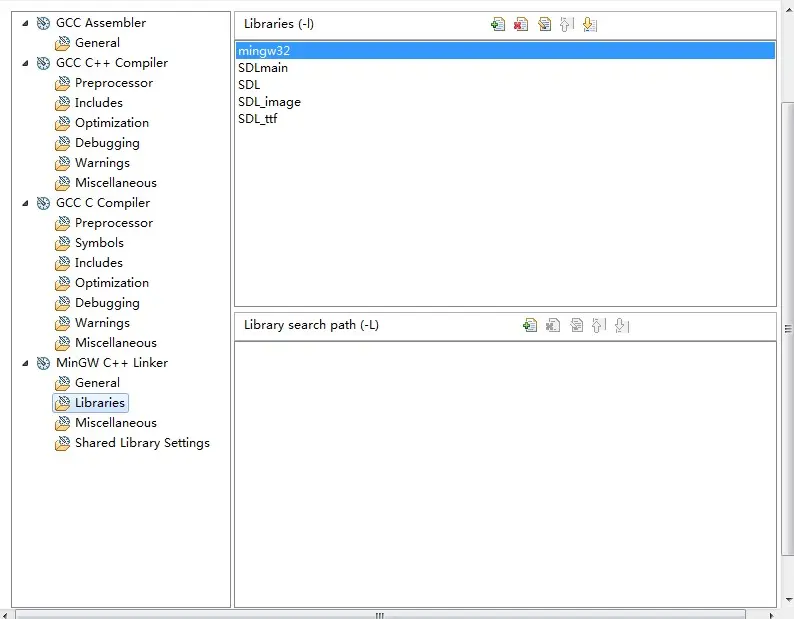The height and width of the screenshot is (619, 794).
Task: Select the SDL library entry
Action: point(505,85)
